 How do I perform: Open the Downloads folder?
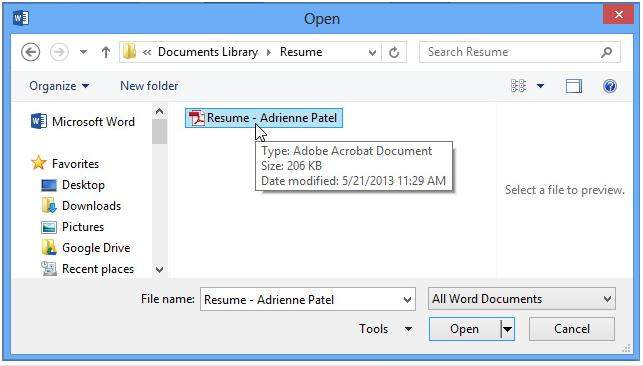(91, 206)
